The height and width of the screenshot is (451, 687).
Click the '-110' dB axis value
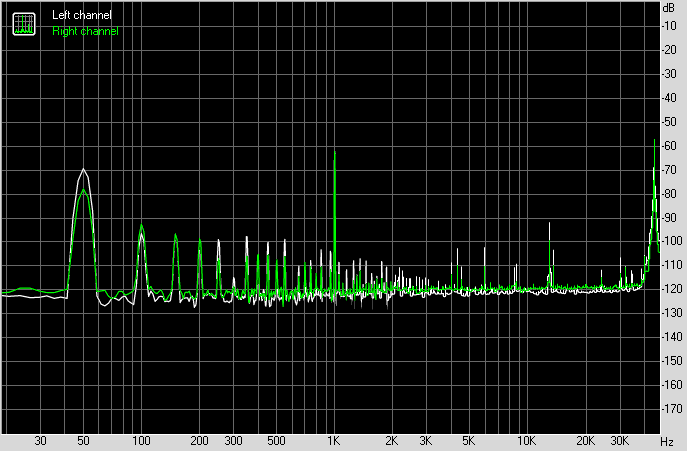click(x=672, y=265)
